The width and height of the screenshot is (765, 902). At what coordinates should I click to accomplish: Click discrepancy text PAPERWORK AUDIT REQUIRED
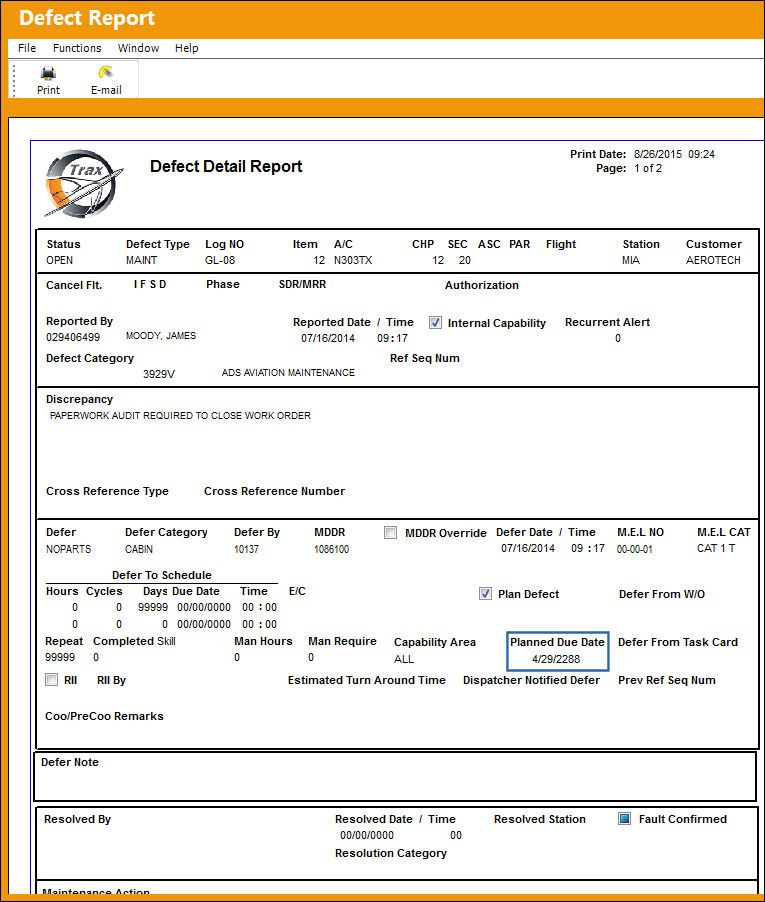[x=180, y=415]
